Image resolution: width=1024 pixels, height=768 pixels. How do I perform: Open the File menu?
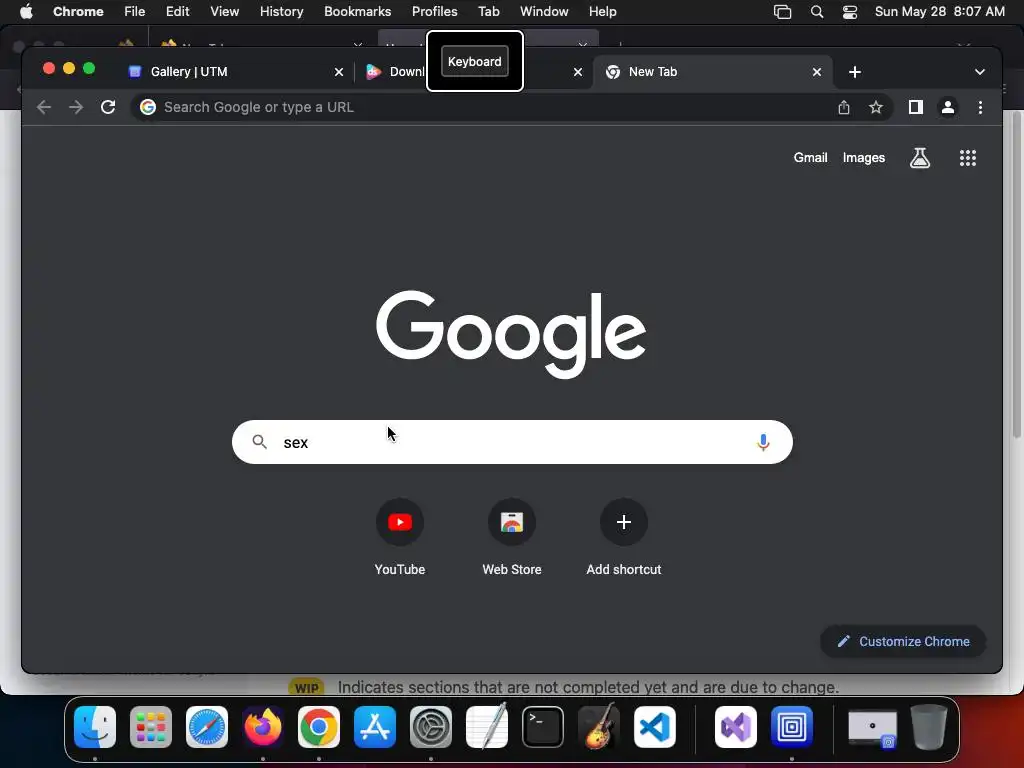coord(135,11)
